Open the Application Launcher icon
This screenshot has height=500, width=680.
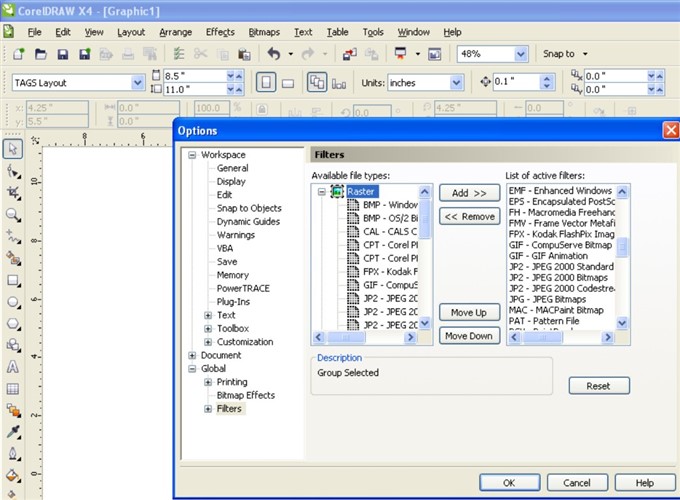pyautogui.click(x=400, y=54)
